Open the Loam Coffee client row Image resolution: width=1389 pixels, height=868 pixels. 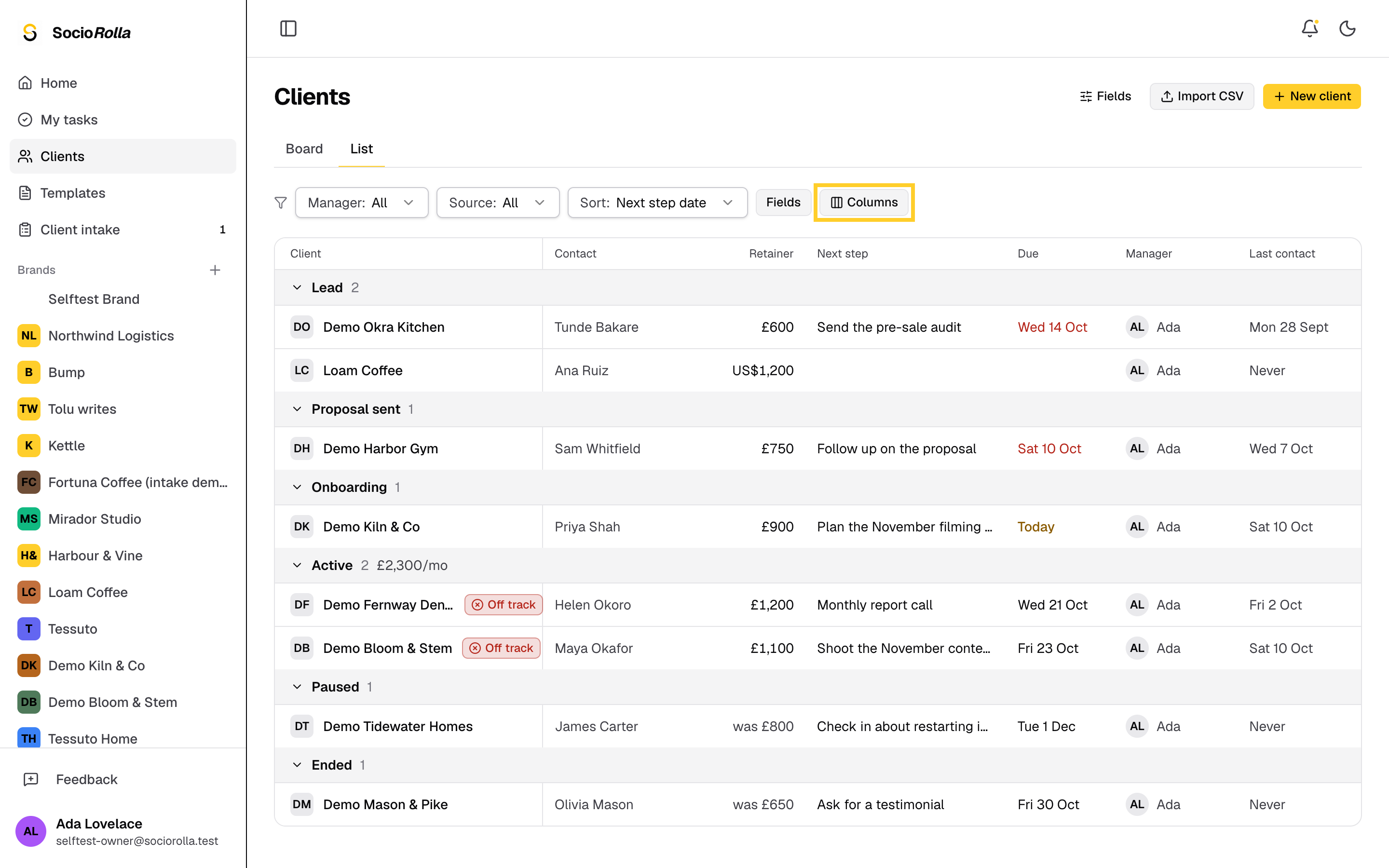click(x=817, y=371)
